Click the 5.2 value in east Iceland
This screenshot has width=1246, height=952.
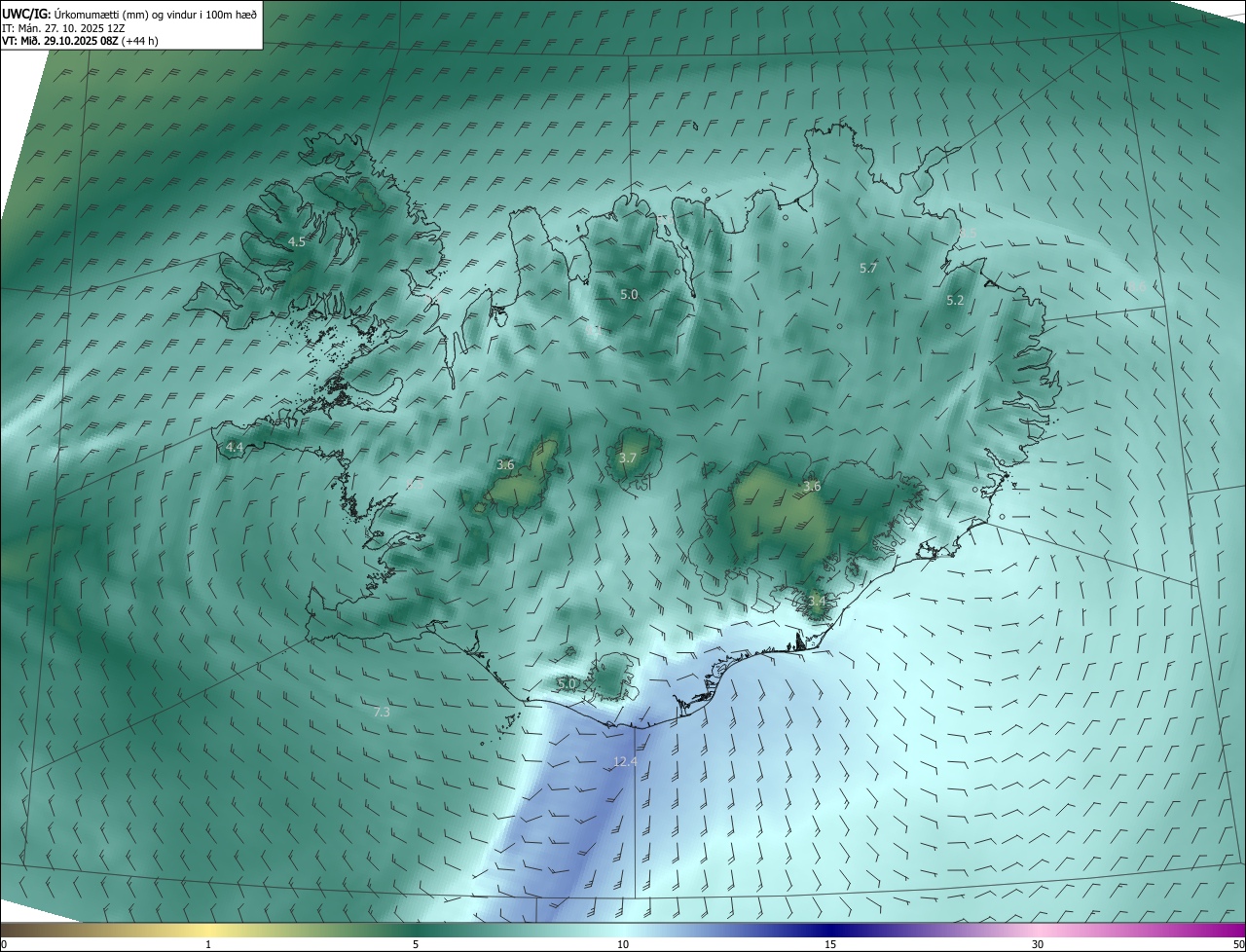955,301
